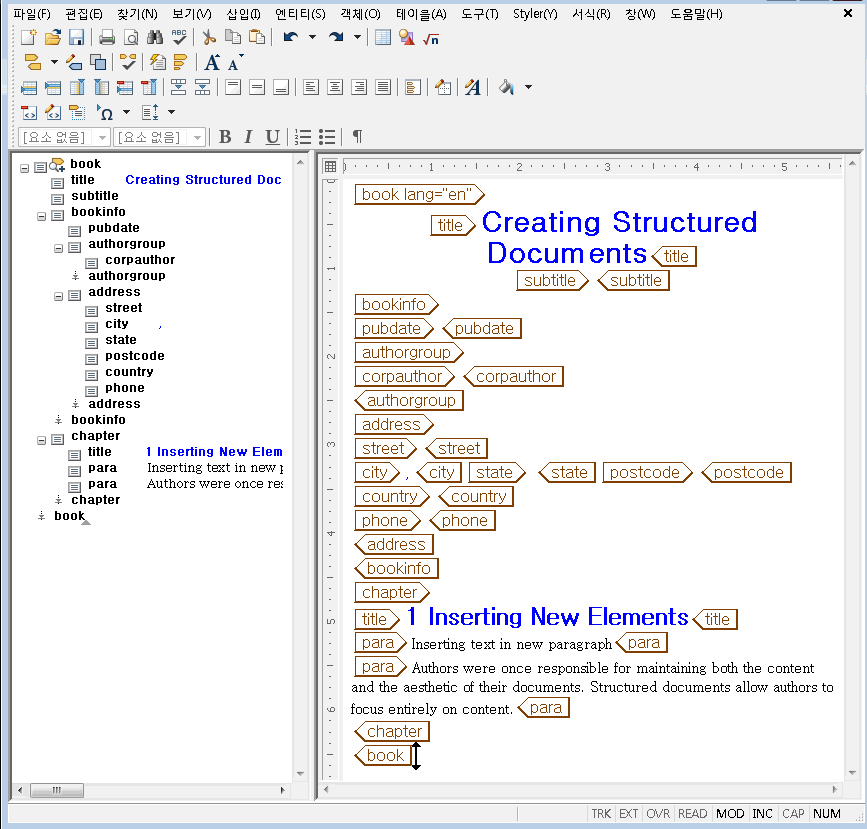Open a file via the folder icon
Viewport: 867px width, 829px height.
[53, 38]
